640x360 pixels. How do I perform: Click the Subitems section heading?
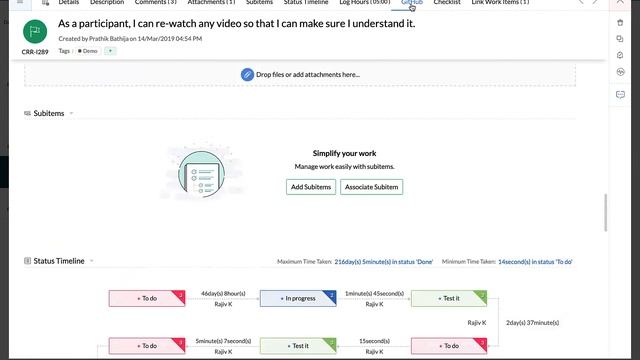pyautogui.click(x=49, y=113)
